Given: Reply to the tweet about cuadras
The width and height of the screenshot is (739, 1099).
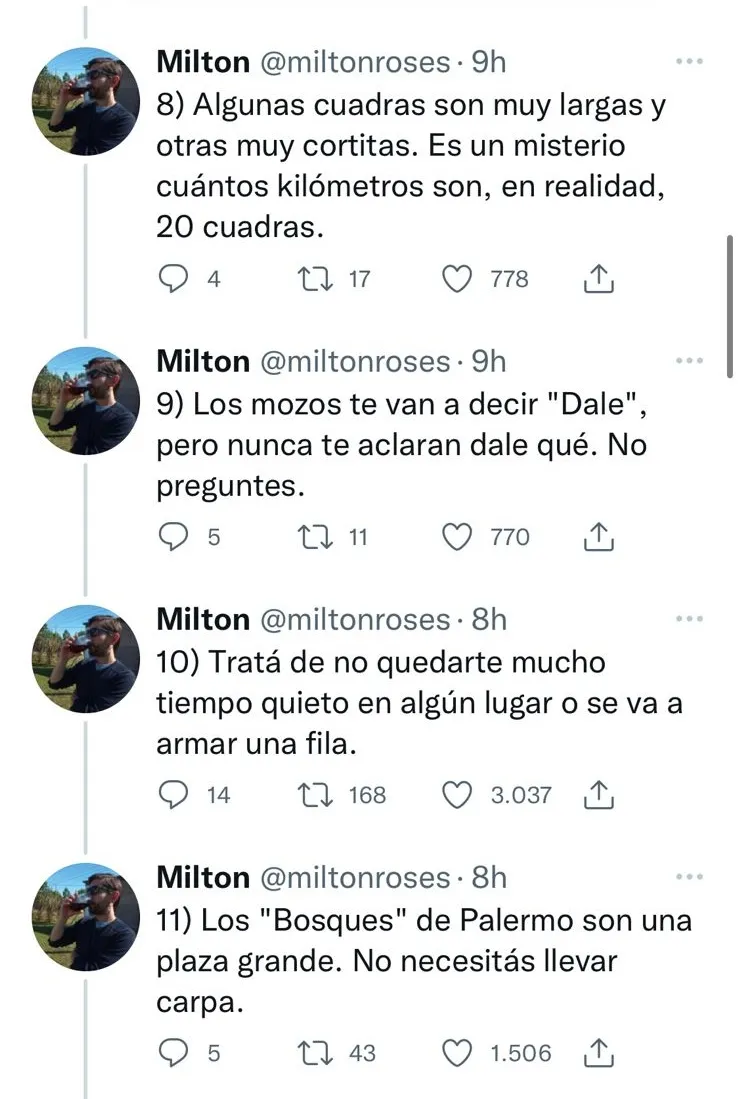Looking at the screenshot, I should [176, 279].
